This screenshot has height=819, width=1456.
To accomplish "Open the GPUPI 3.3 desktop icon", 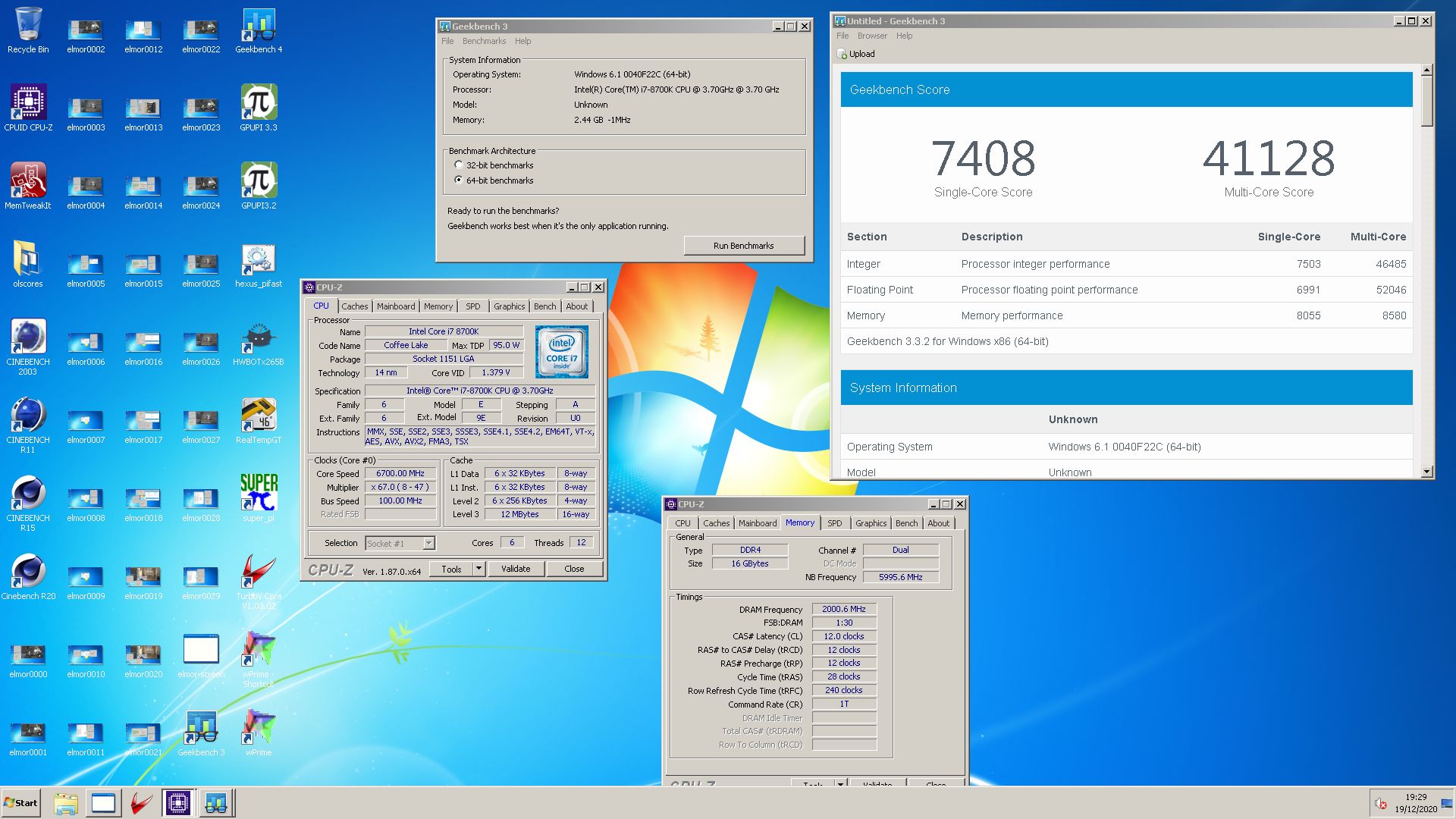I will pyautogui.click(x=259, y=108).
